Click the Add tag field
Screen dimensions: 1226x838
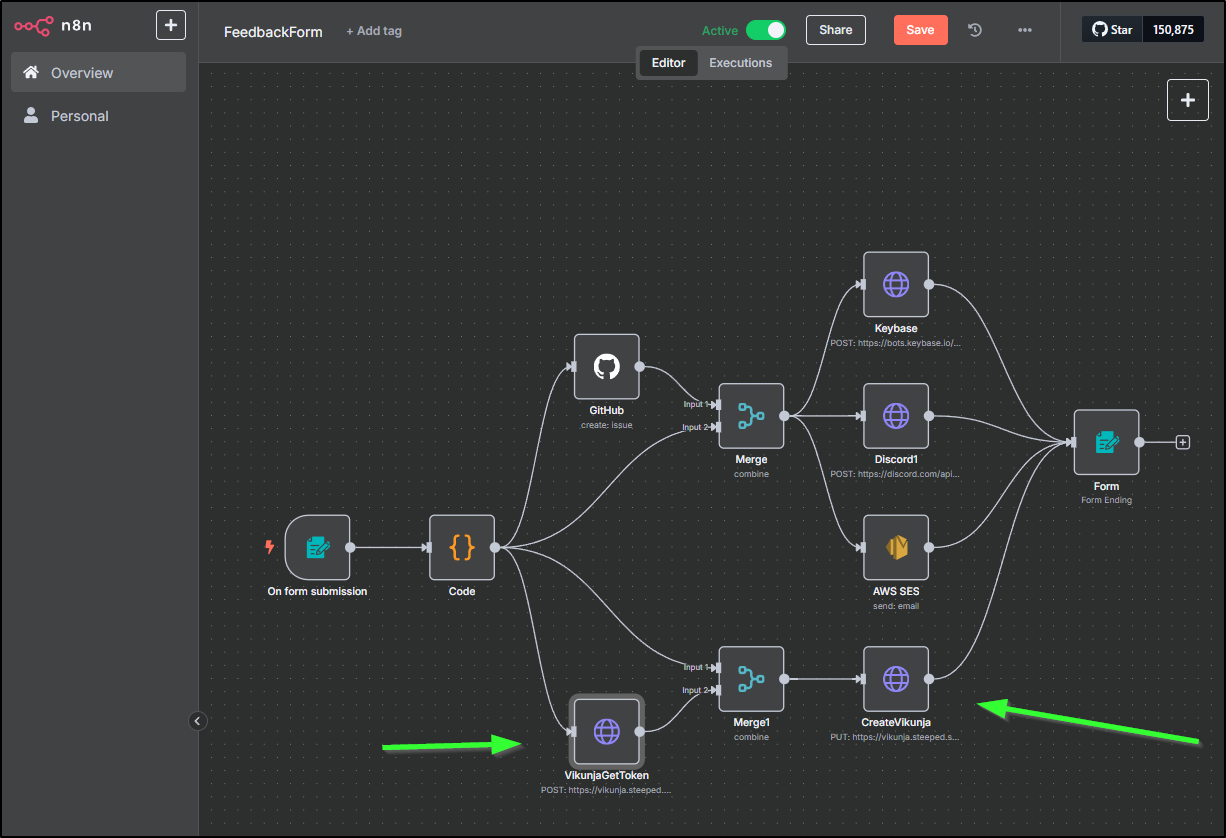(374, 31)
